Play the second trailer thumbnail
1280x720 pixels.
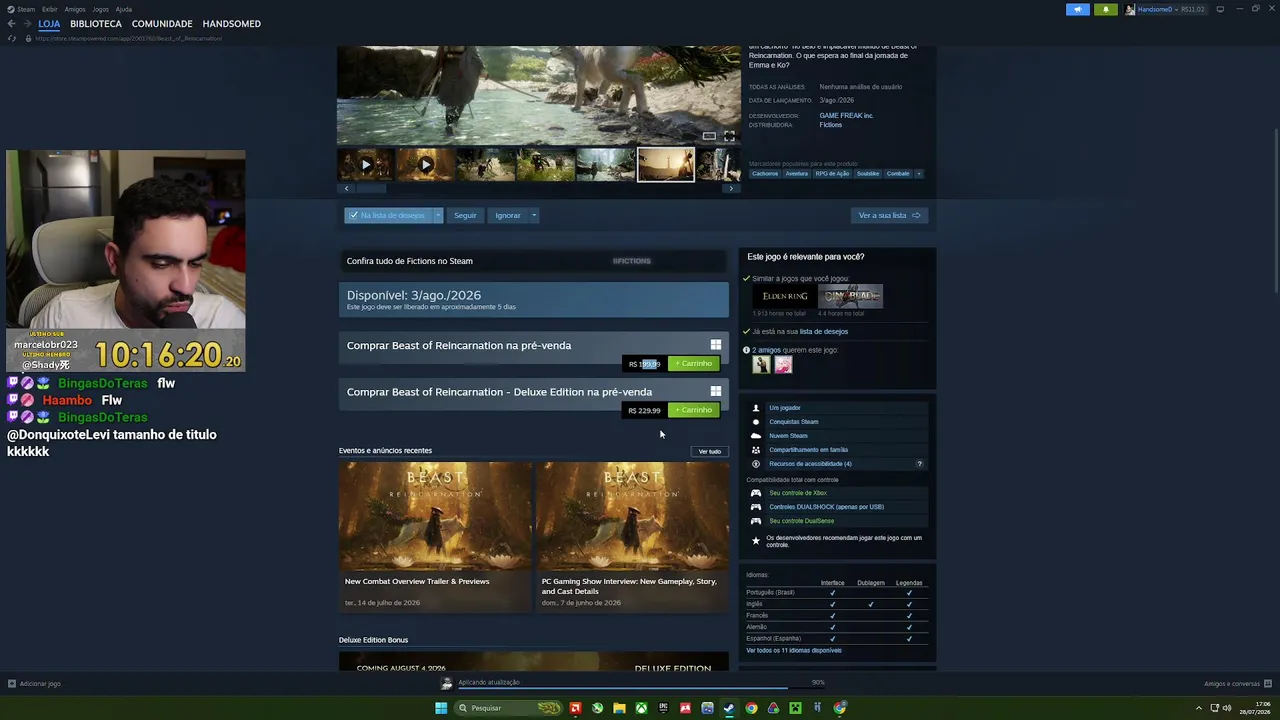[426, 165]
